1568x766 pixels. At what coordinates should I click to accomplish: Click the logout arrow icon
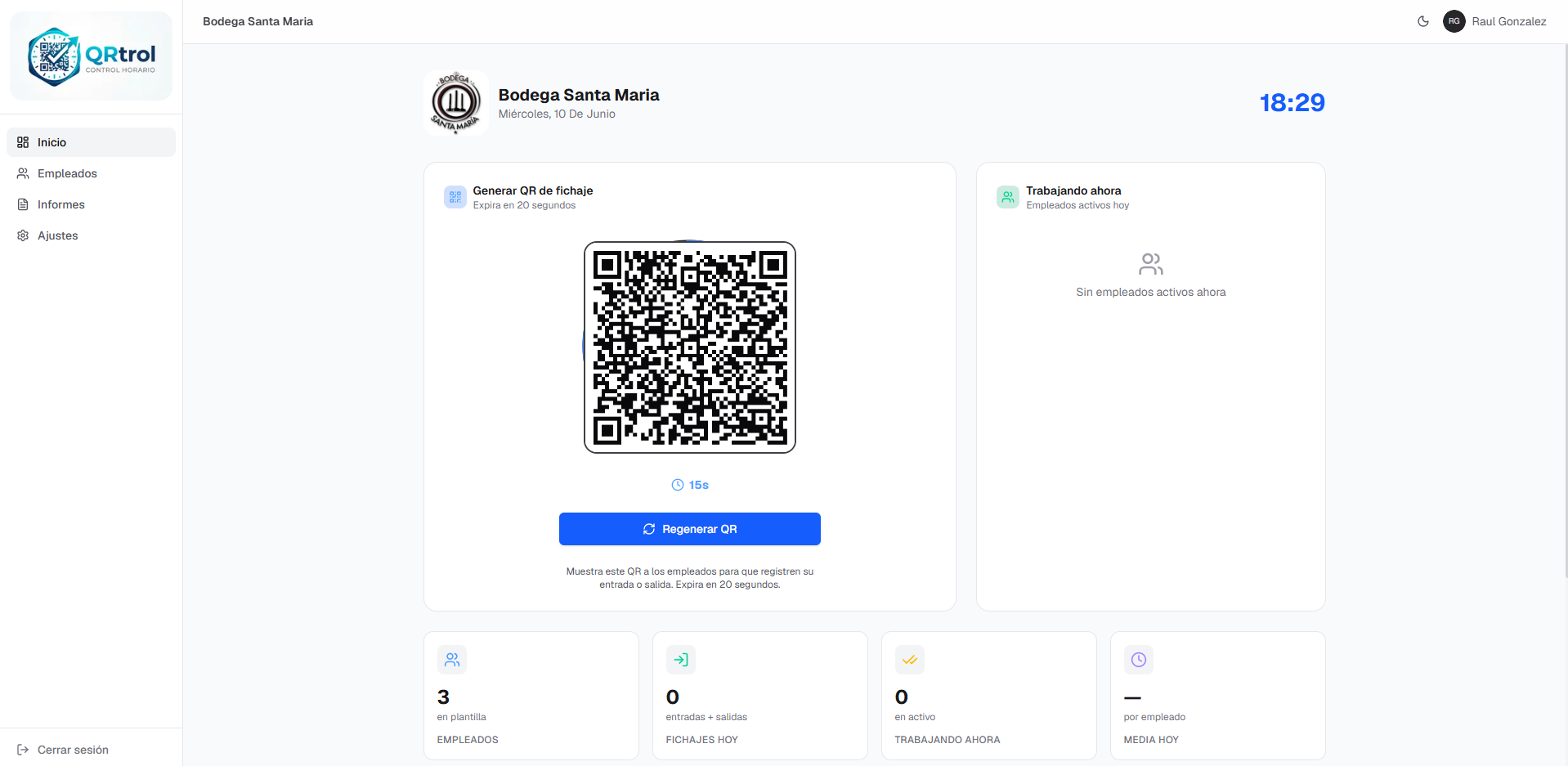[23, 750]
